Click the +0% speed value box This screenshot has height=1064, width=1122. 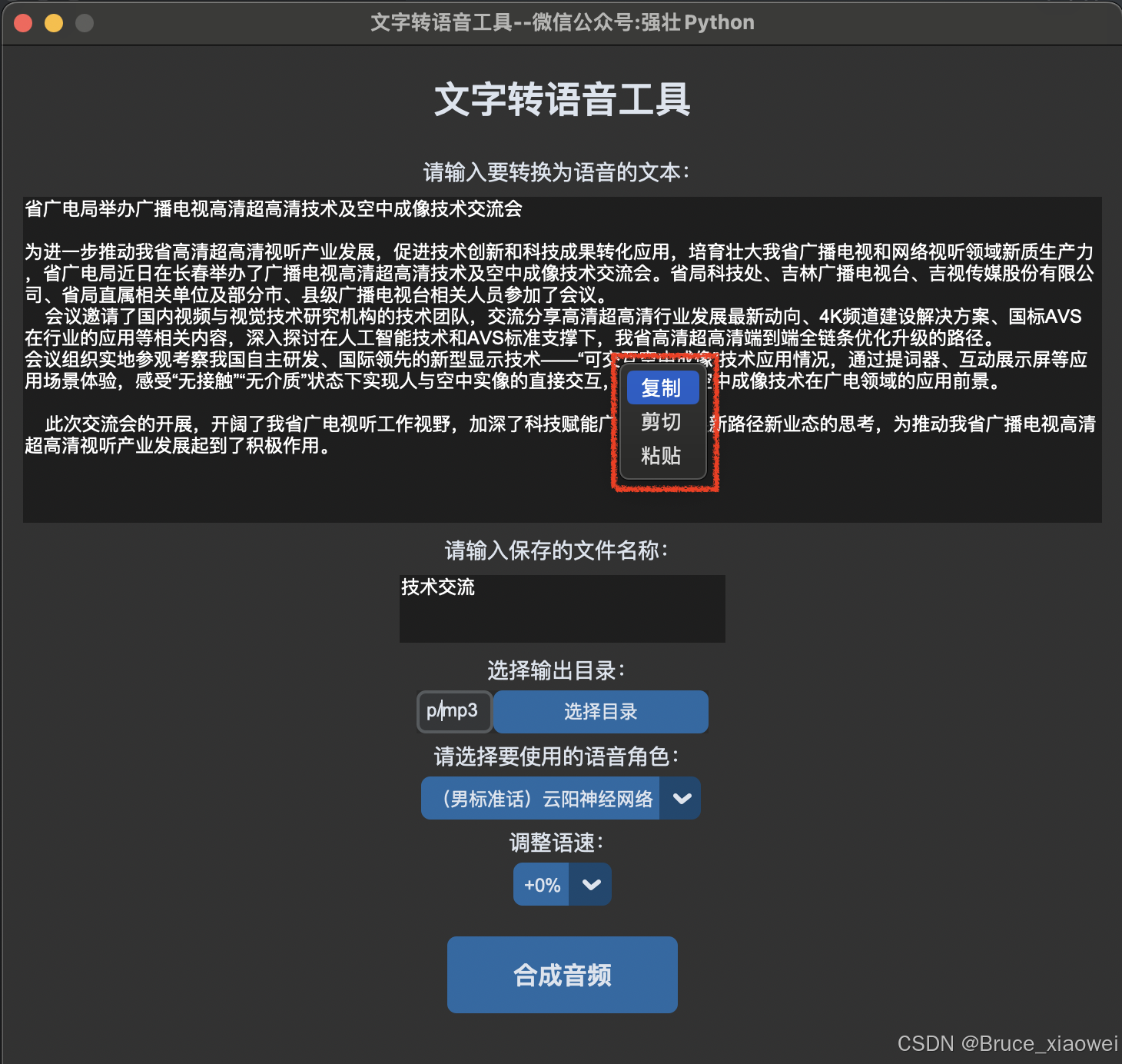pos(542,884)
